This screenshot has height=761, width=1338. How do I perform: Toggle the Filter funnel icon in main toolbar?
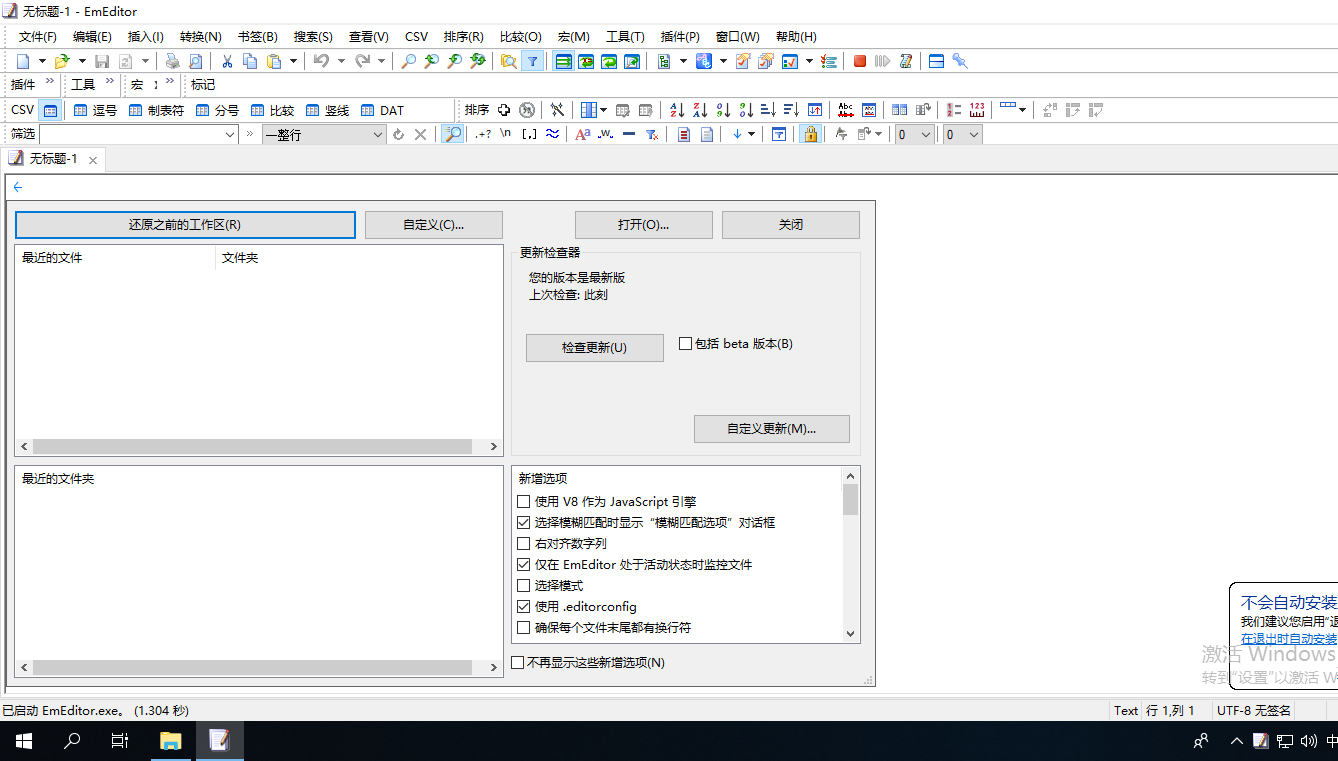(533, 61)
